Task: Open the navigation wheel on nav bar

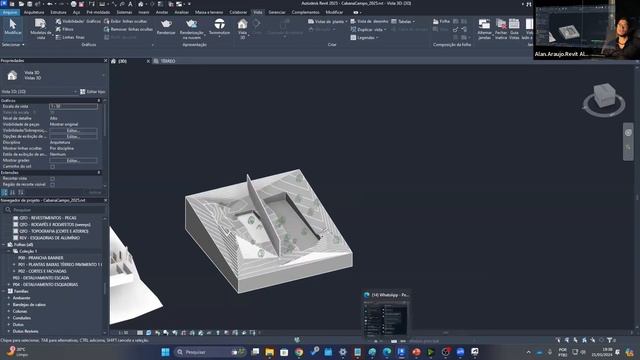Action: (628, 133)
